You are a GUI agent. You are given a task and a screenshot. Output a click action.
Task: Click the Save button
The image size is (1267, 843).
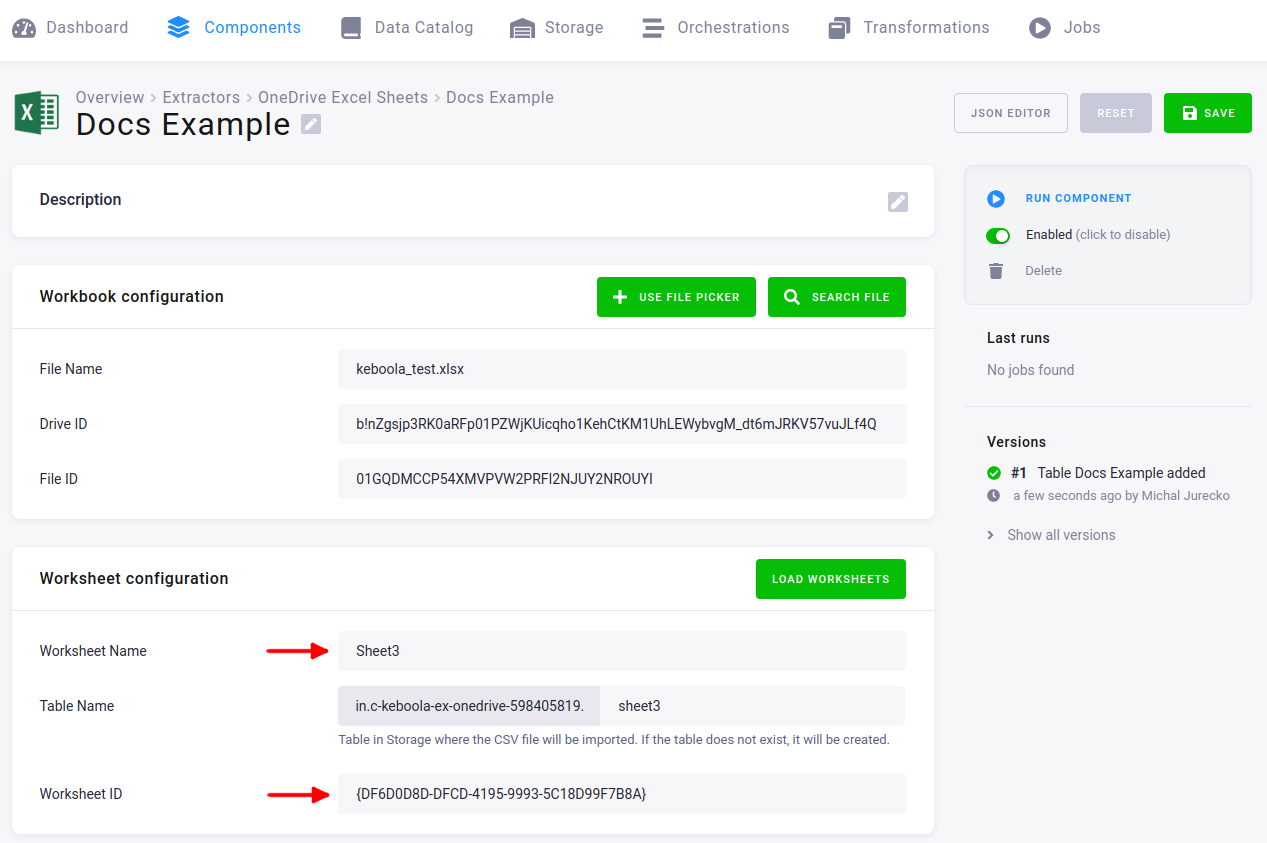click(x=1208, y=113)
